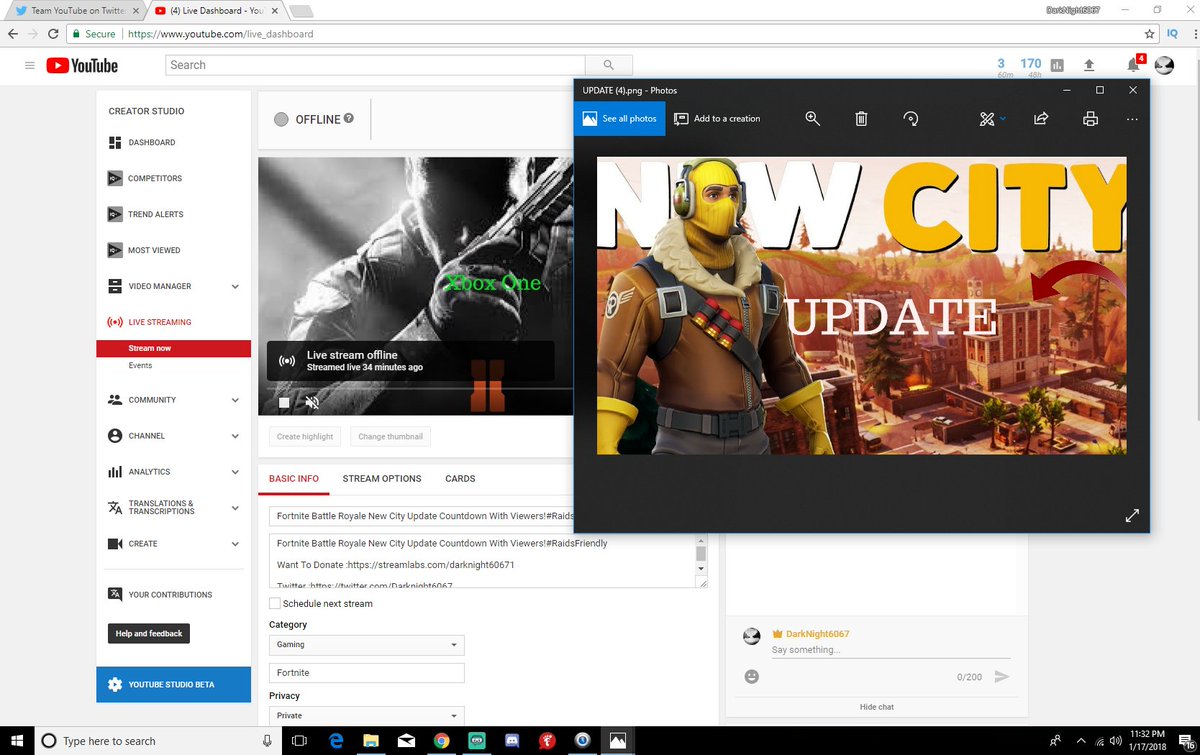Open the Category dropdown showing Gaming
1200x755 pixels.
[367, 645]
